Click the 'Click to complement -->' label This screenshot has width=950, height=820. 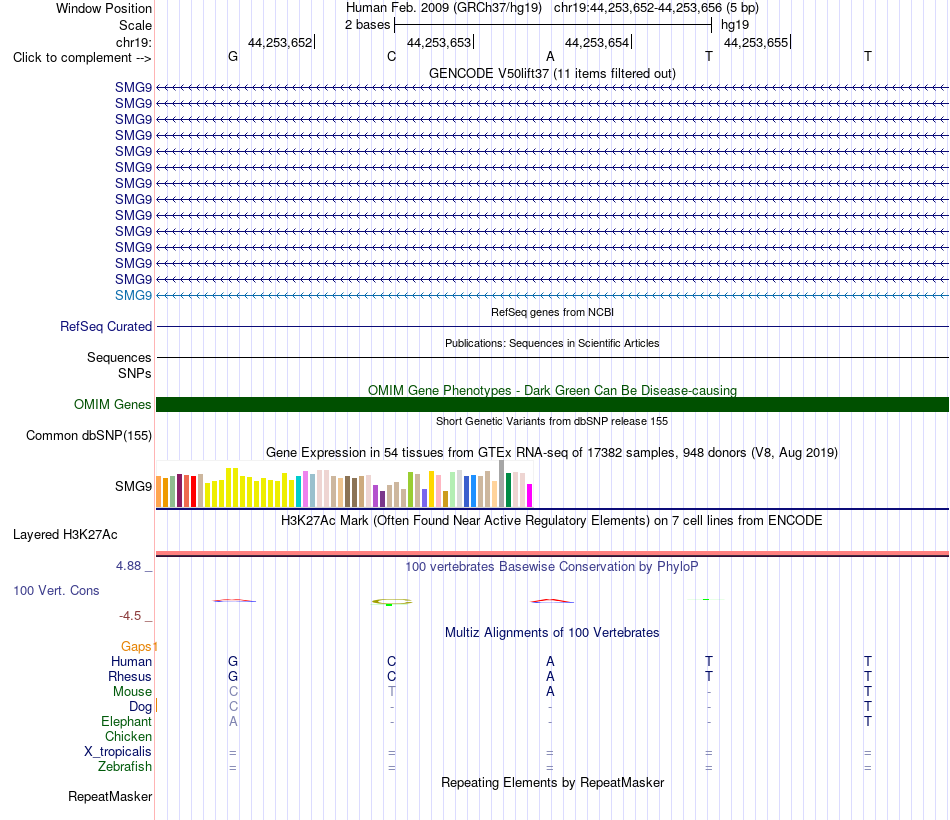tap(82, 58)
